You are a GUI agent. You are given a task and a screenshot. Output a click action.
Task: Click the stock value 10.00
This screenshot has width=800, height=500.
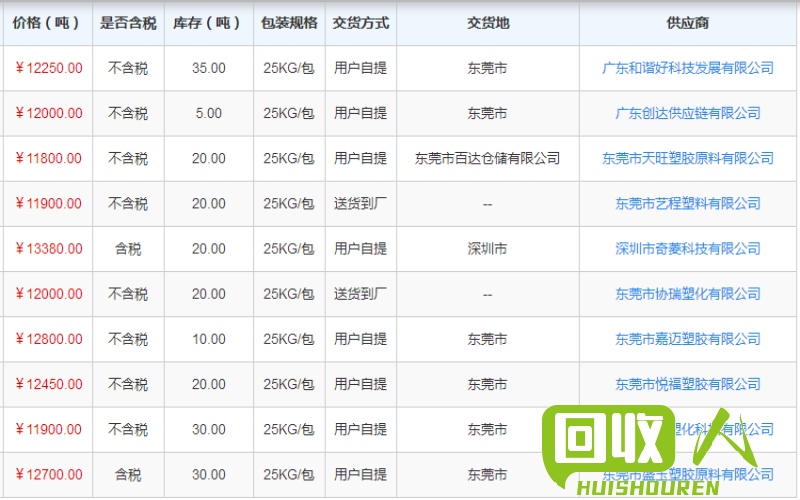pyautogui.click(x=209, y=339)
